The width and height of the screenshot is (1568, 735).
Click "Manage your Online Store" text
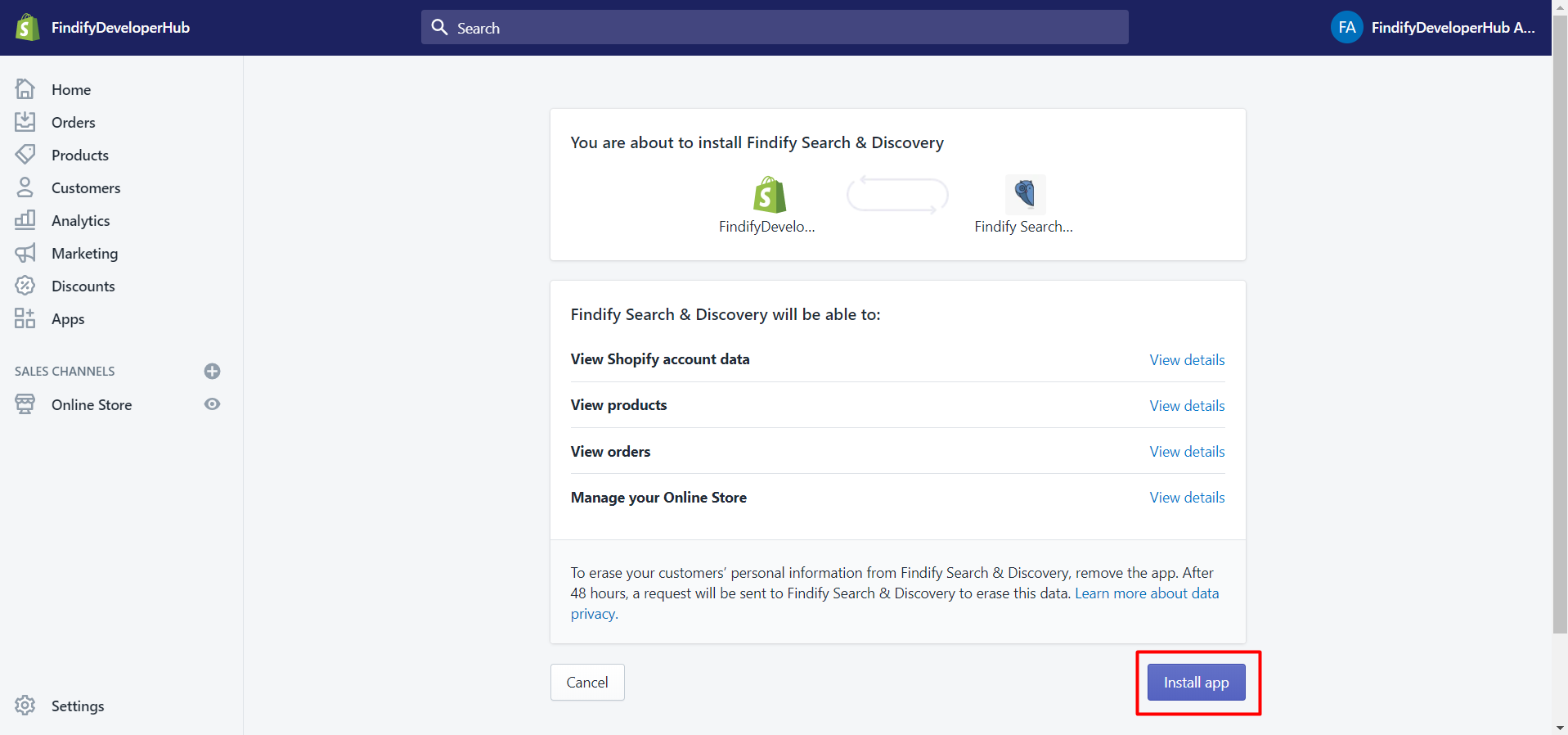point(658,498)
